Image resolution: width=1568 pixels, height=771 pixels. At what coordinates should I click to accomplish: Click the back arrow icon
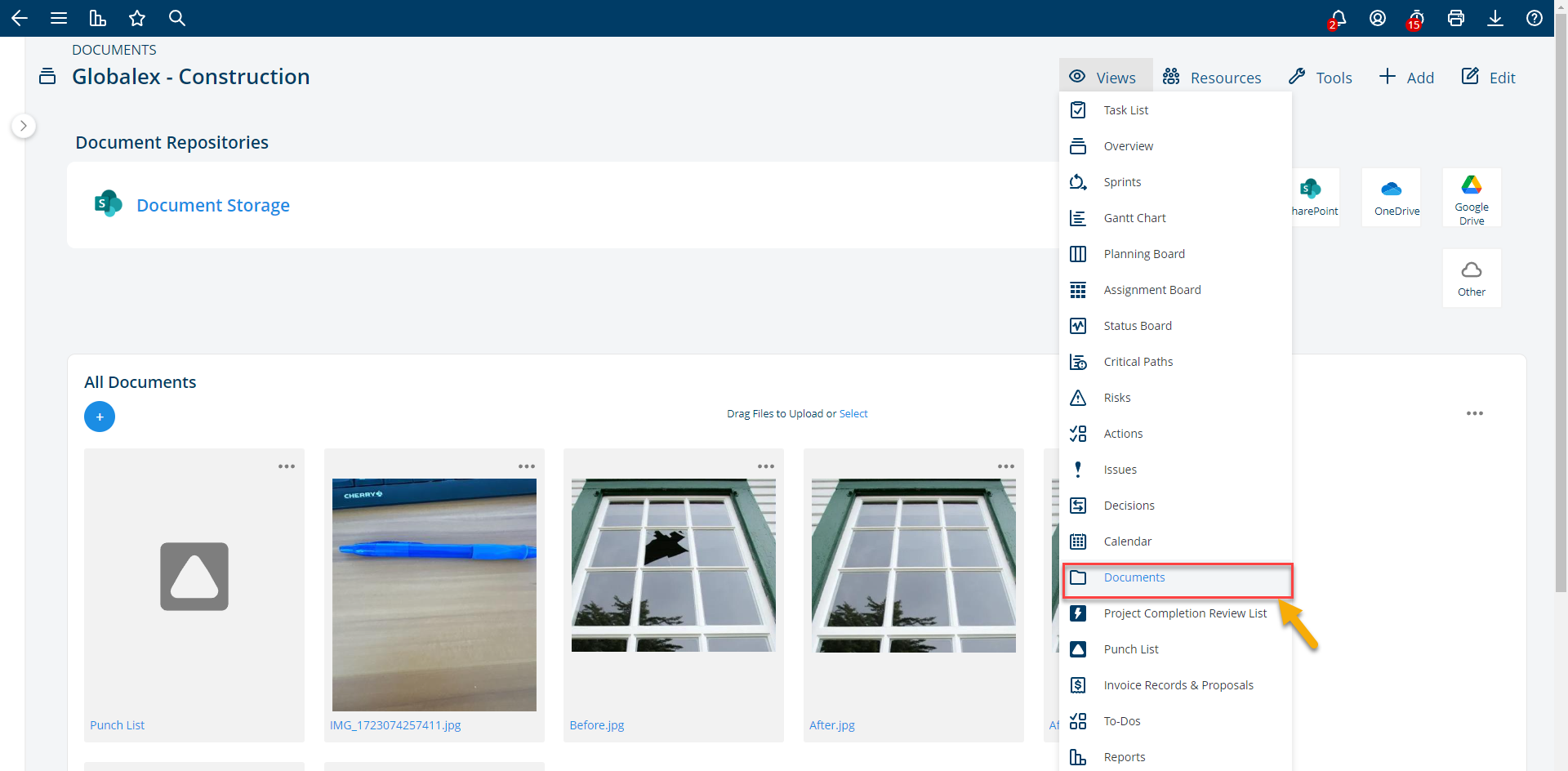coord(20,18)
